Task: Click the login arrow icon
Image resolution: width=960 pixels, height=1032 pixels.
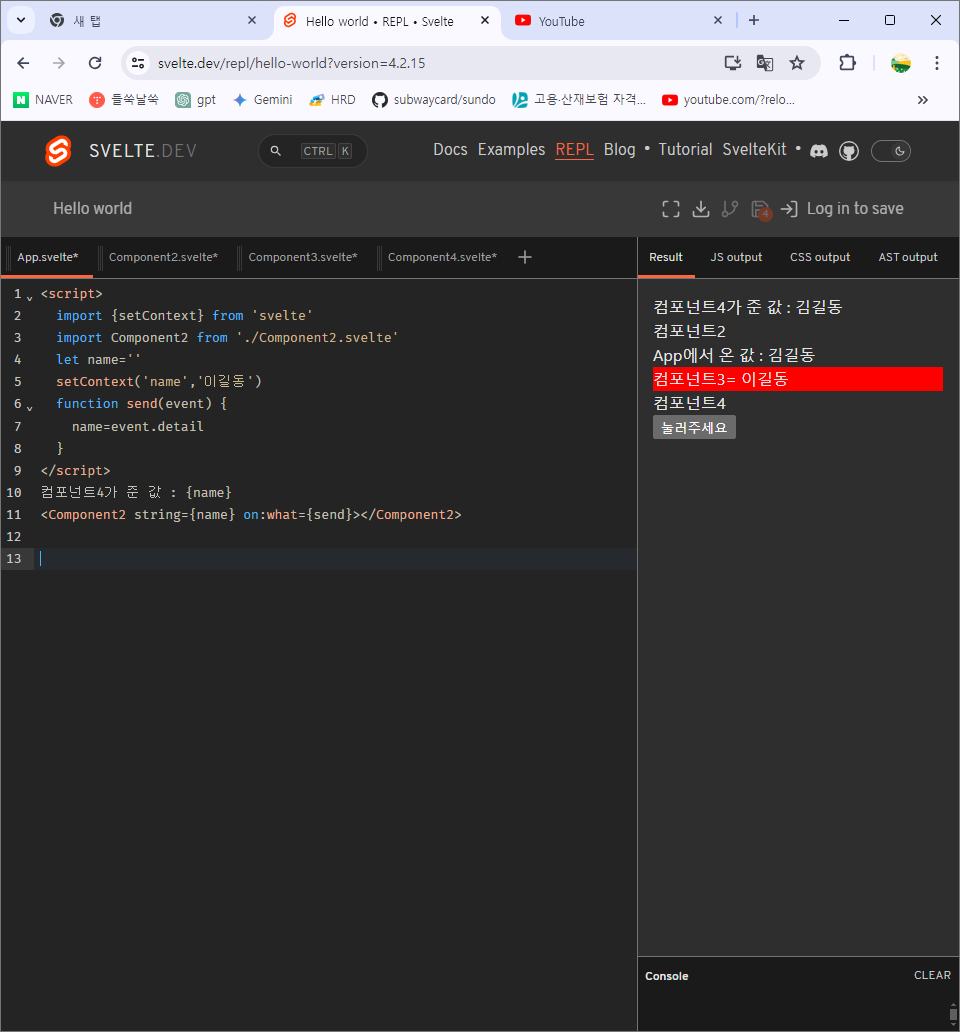Action: 789,209
